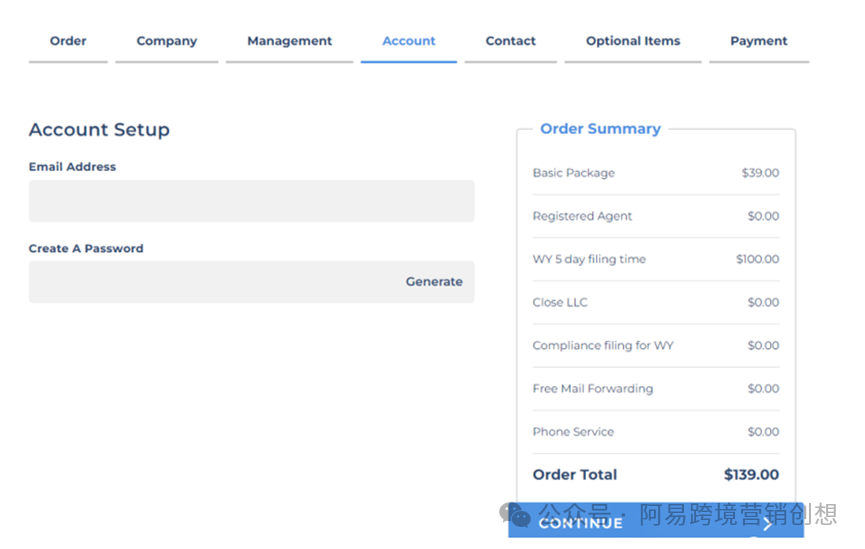The width and height of the screenshot is (865, 549).
Task: Generate a password automatically
Action: point(434,282)
